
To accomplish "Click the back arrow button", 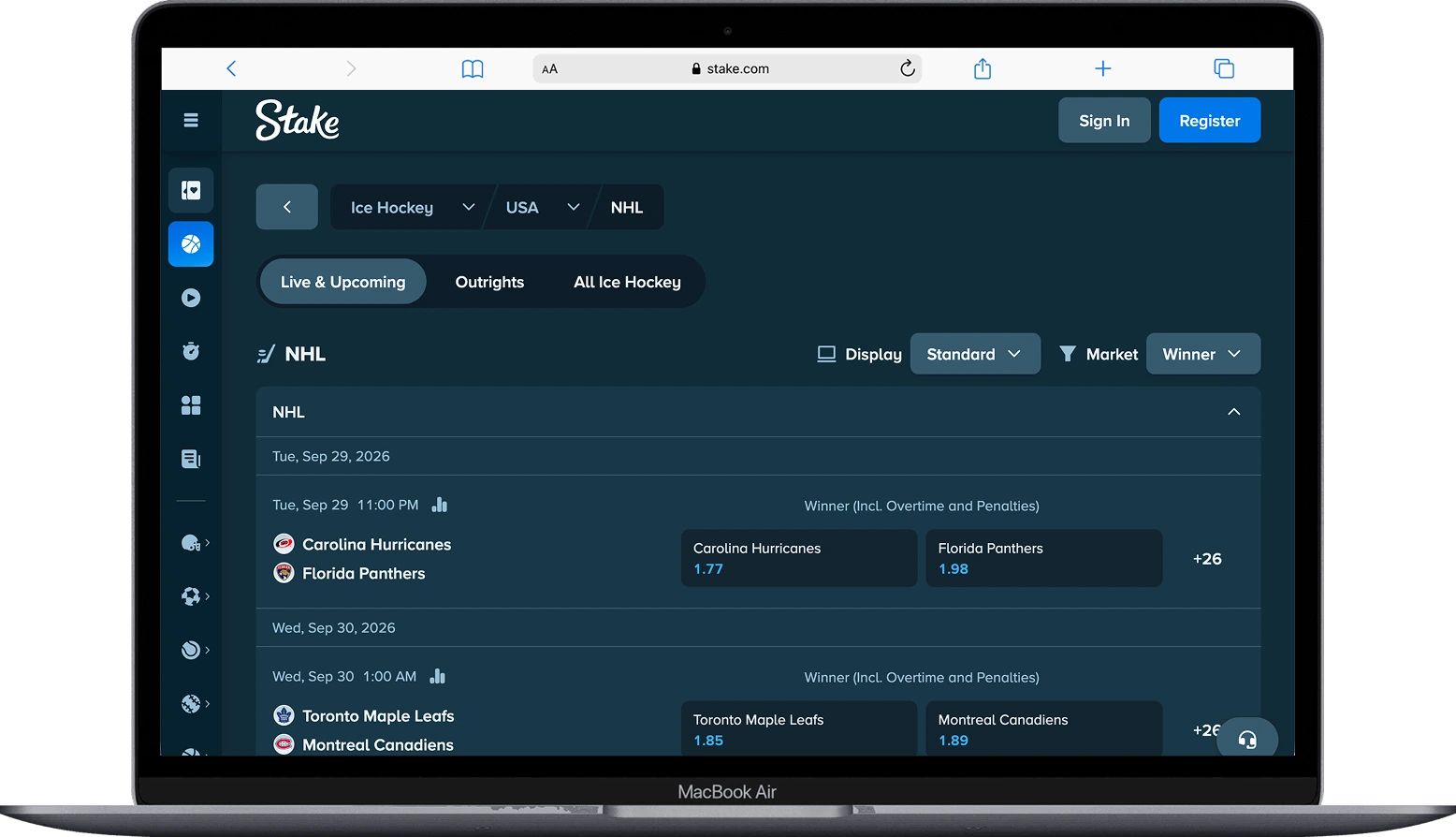I will (287, 207).
